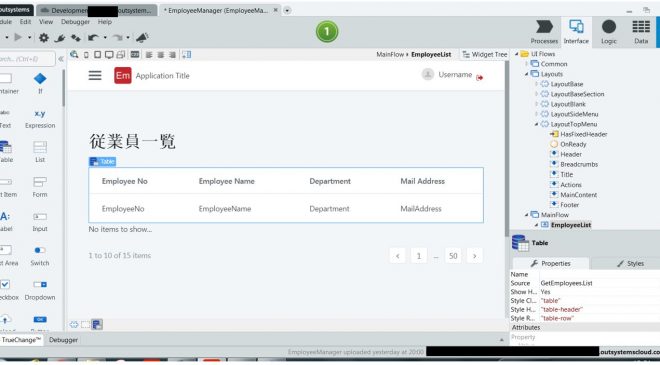Open the Processes layer tab

pos(544,32)
